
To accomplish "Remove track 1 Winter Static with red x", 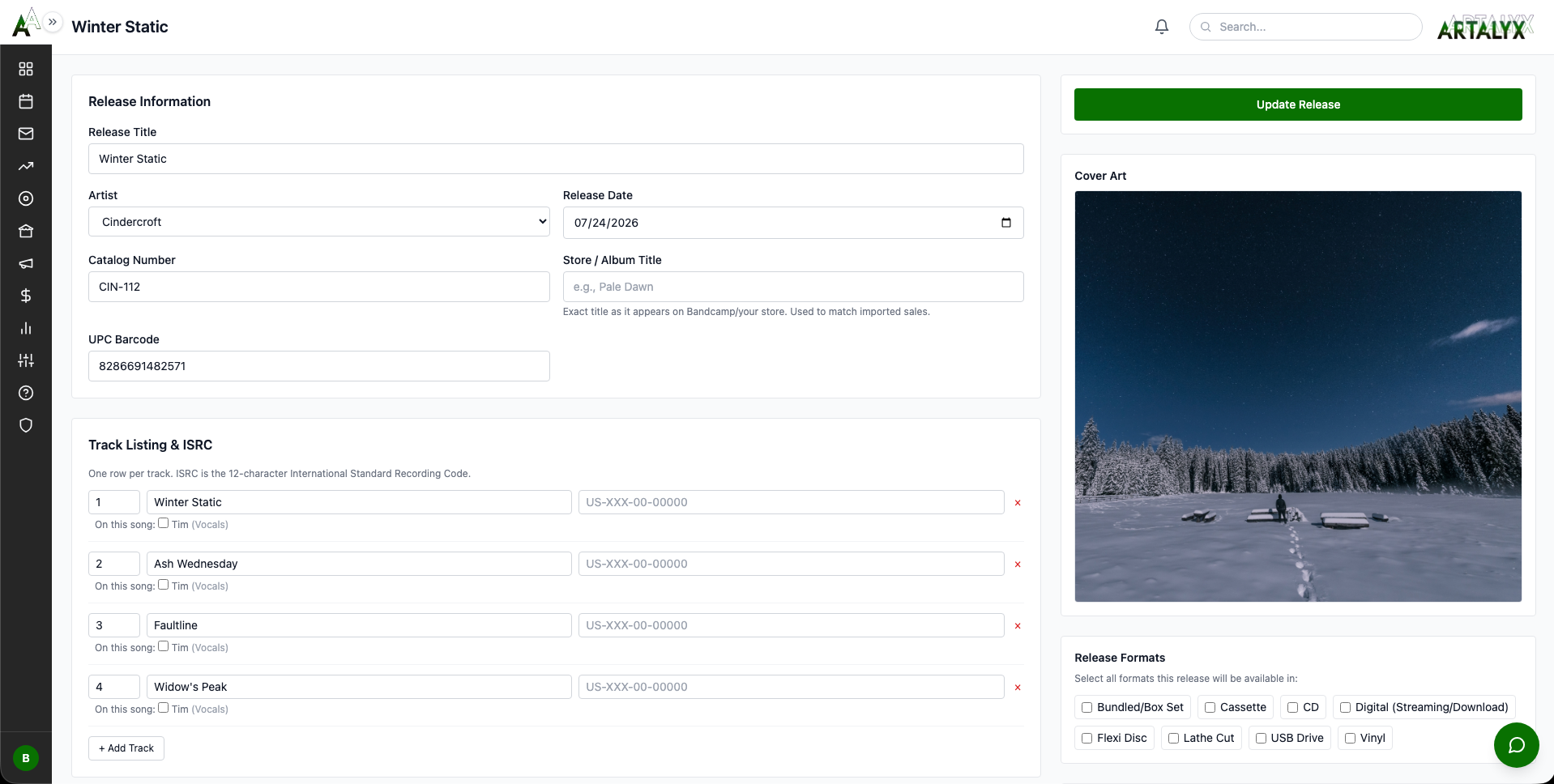I will point(1018,503).
